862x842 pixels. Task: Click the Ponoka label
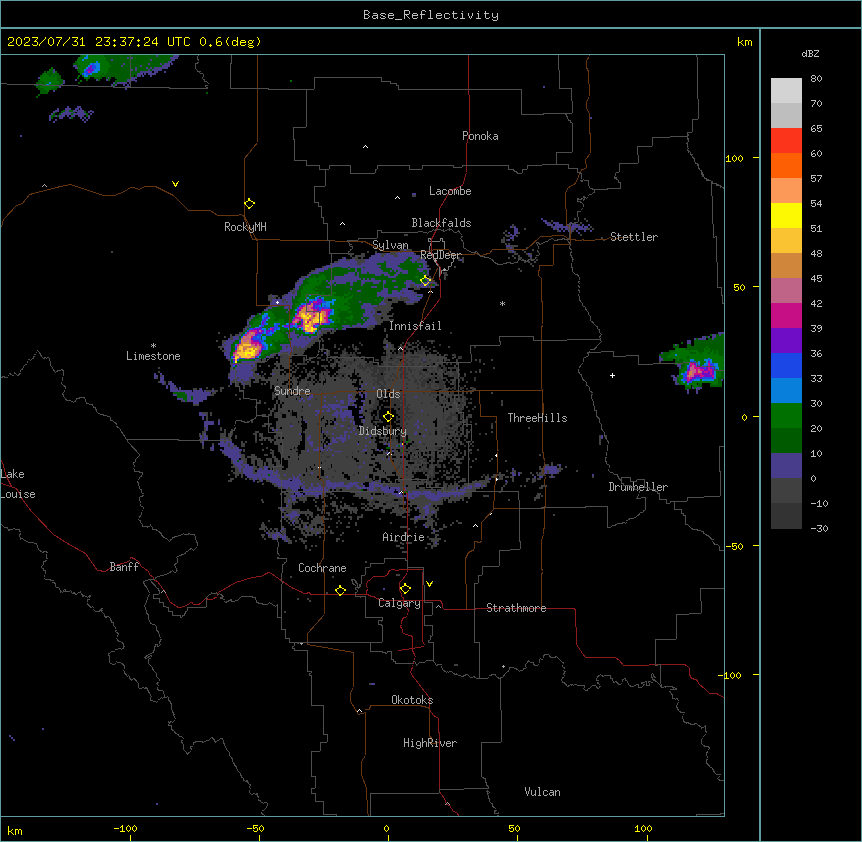coord(480,136)
